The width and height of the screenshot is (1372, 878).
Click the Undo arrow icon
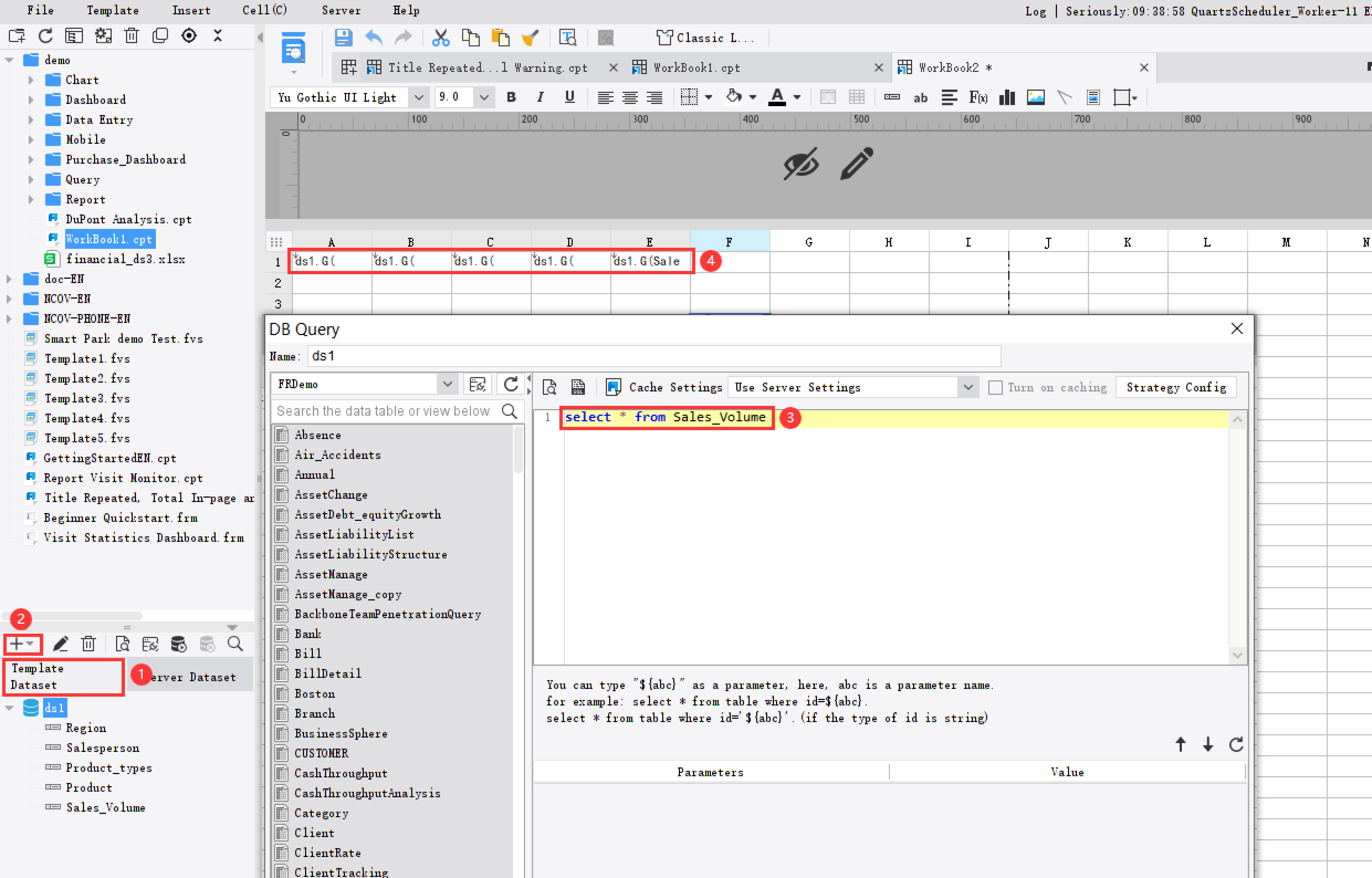(373, 38)
